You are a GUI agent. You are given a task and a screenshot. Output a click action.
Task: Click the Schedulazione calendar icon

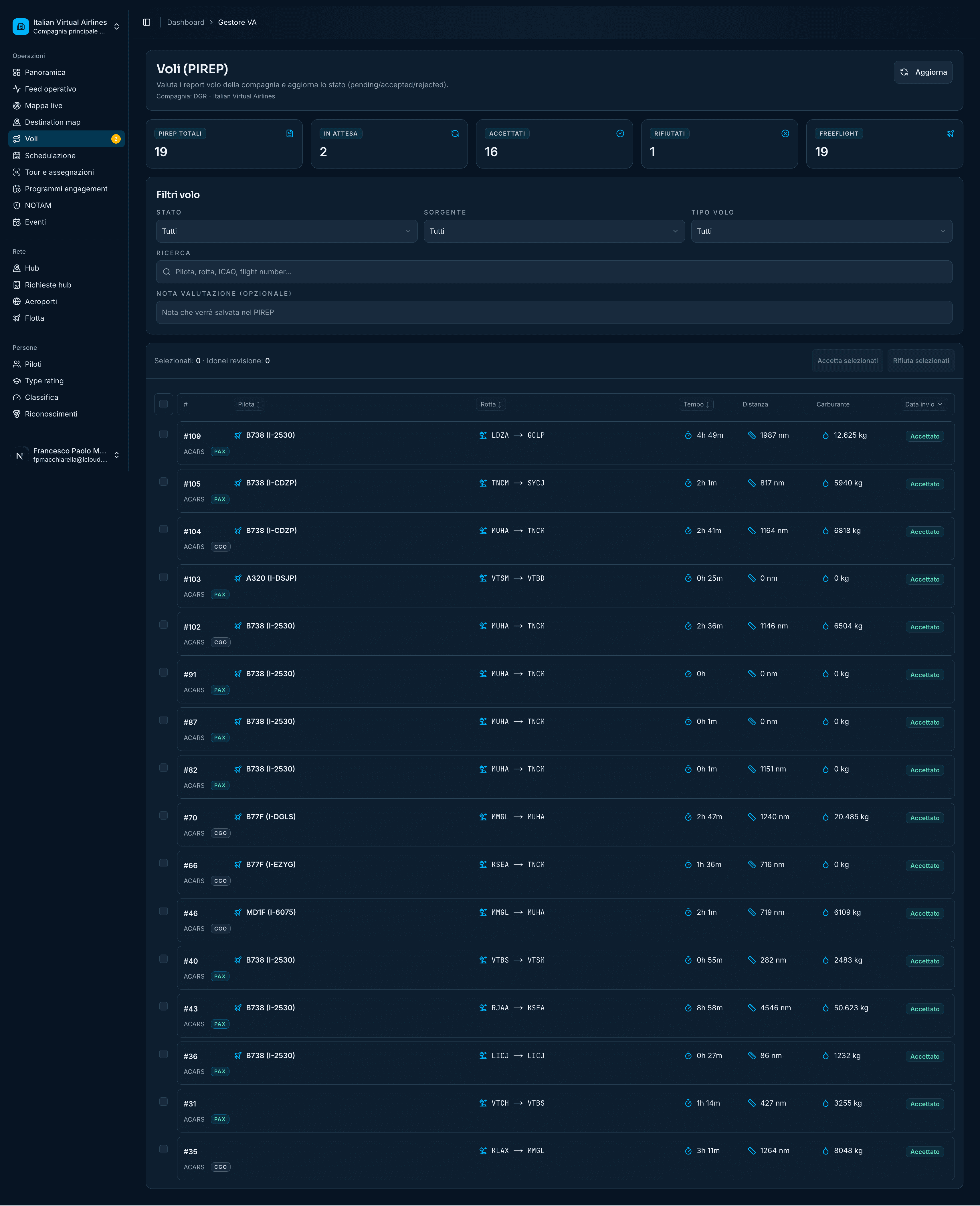pos(17,156)
